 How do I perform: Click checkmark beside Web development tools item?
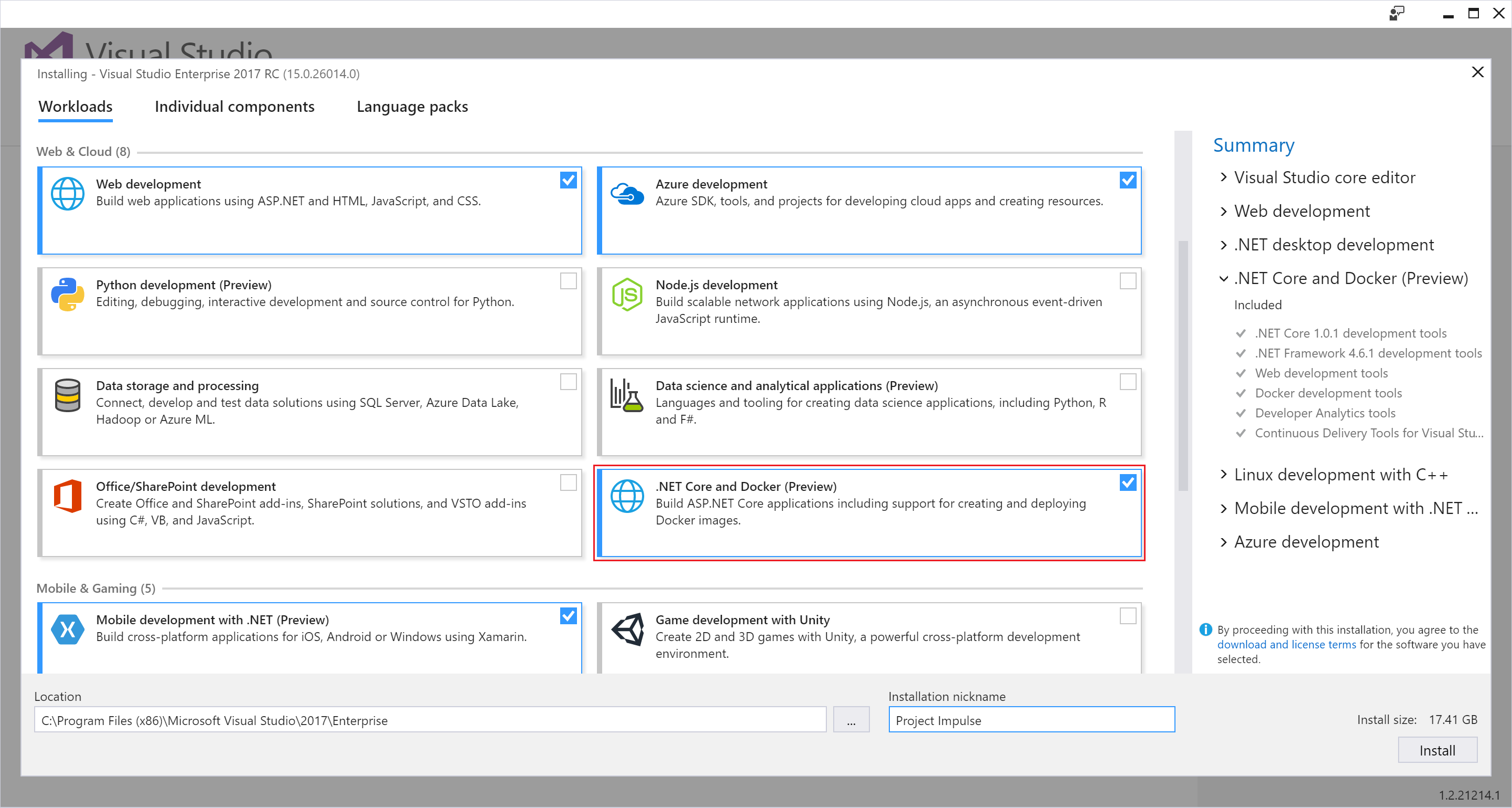coord(1240,373)
